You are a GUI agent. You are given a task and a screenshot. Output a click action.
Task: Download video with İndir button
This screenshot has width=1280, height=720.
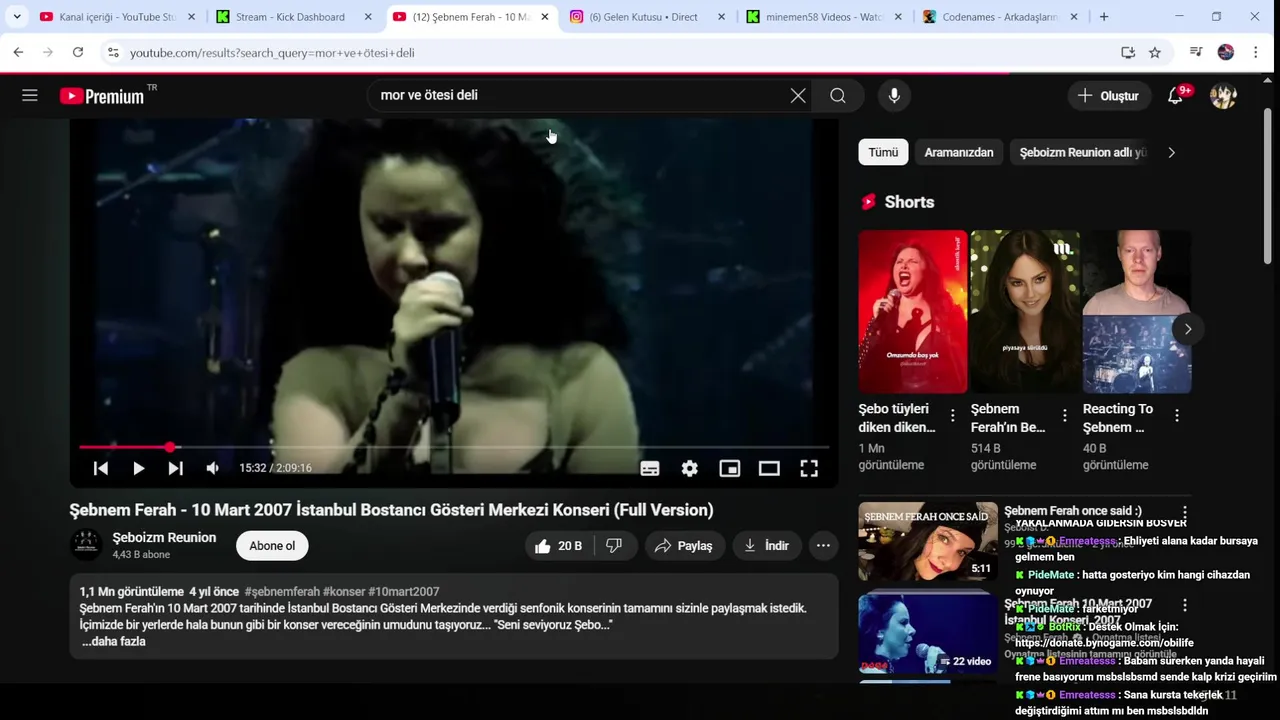tap(767, 546)
